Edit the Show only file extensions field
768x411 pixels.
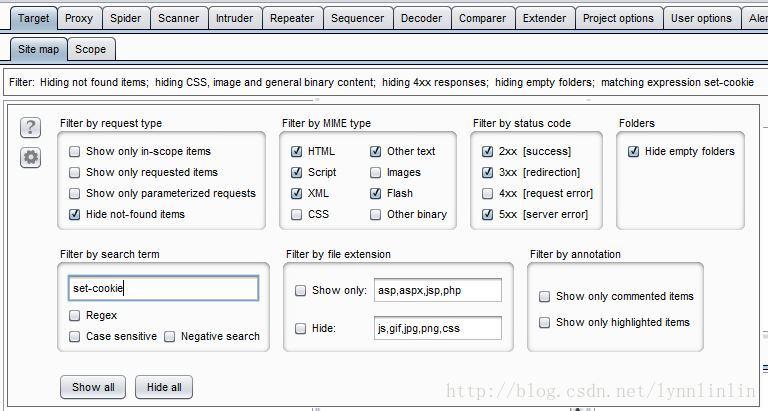click(437, 291)
